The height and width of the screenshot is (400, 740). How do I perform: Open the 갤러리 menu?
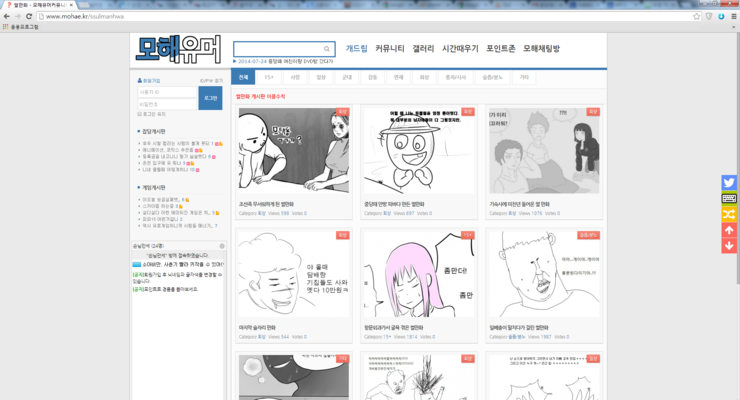pos(423,49)
